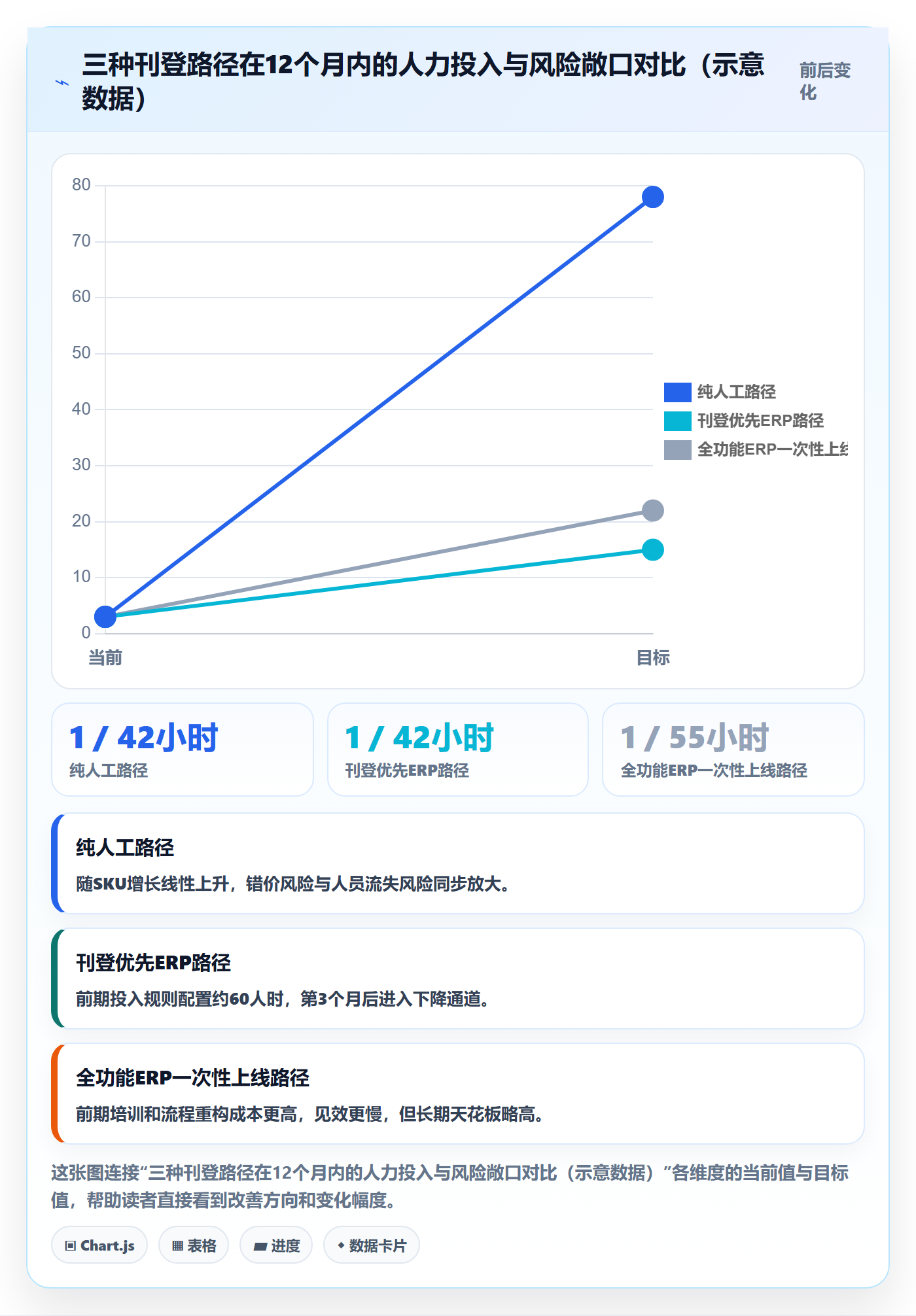Select the 进度 tag
Image resolution: width=916 pixels, height=1316 pixels.
tap(276, 1245)
